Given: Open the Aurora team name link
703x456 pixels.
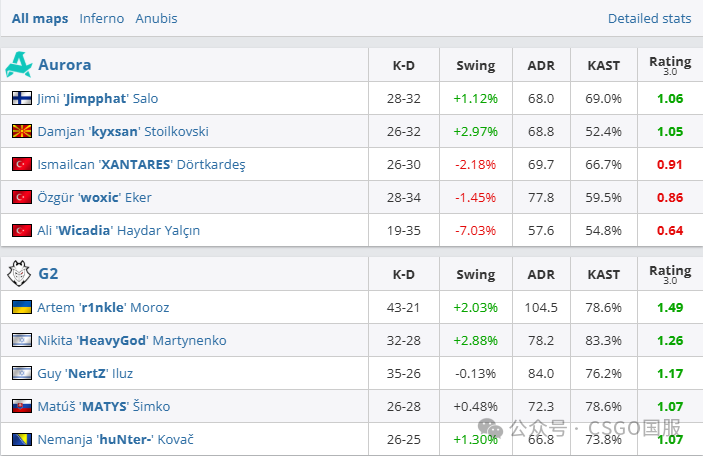Looking at the screenshot, I should (x=65, y=65).
